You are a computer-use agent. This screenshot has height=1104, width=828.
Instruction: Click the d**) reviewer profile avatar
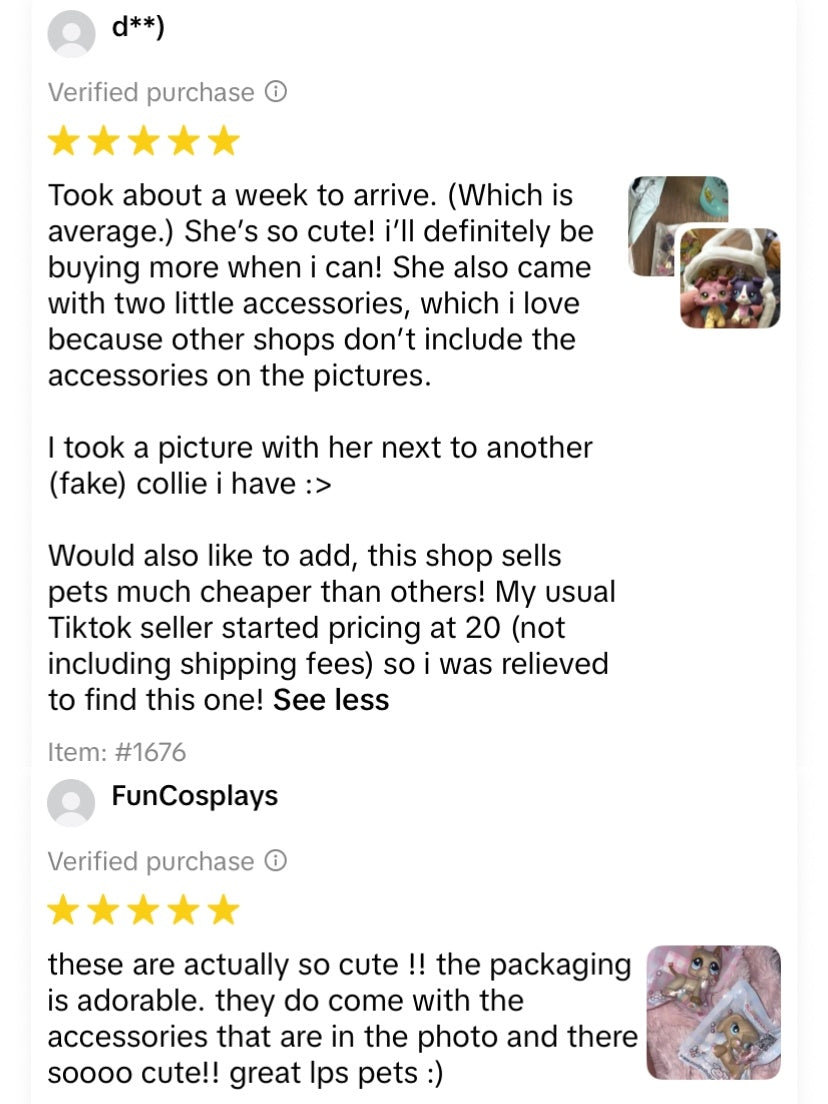(71, 33)
